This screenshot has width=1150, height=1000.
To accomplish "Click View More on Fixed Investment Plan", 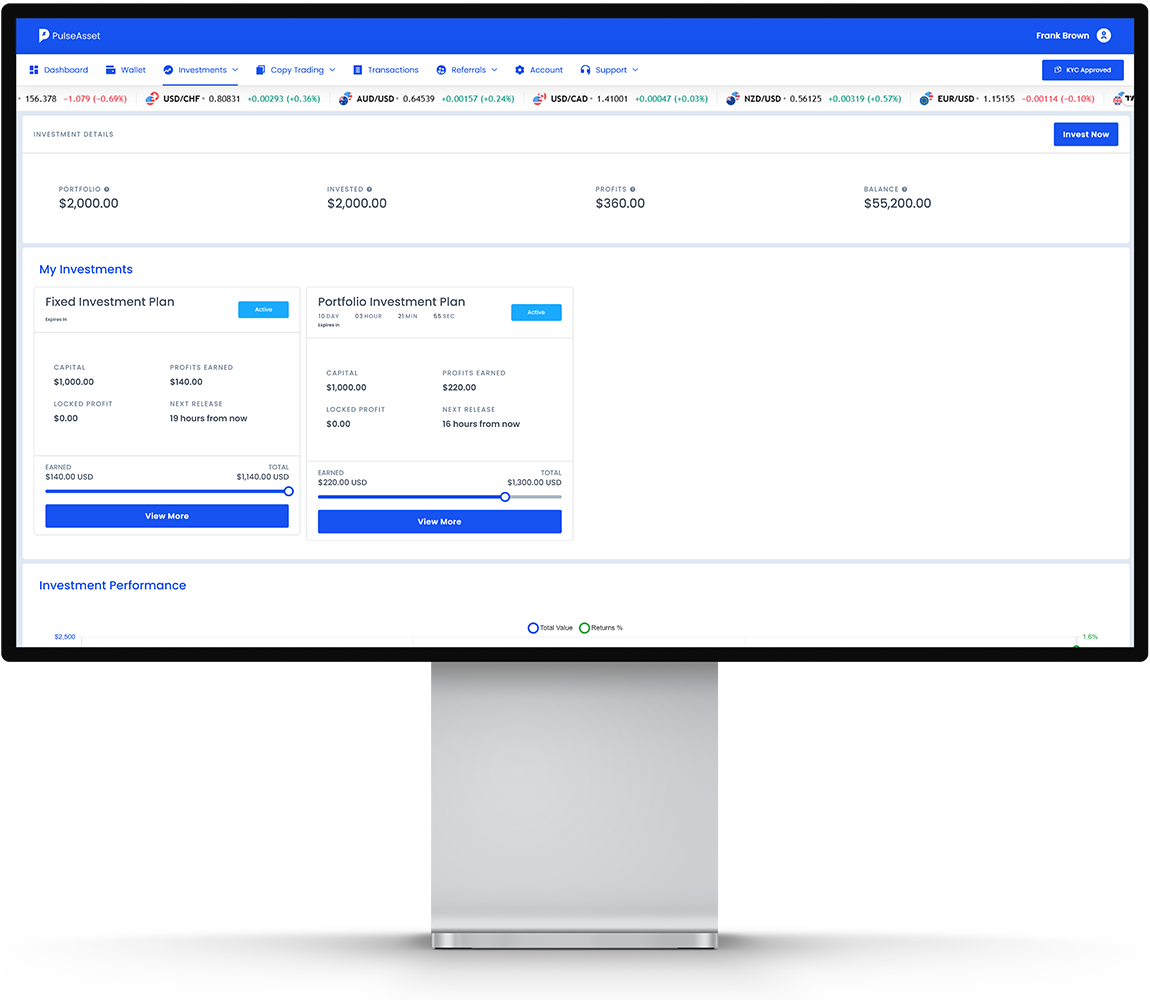I will tap(167, 516).
